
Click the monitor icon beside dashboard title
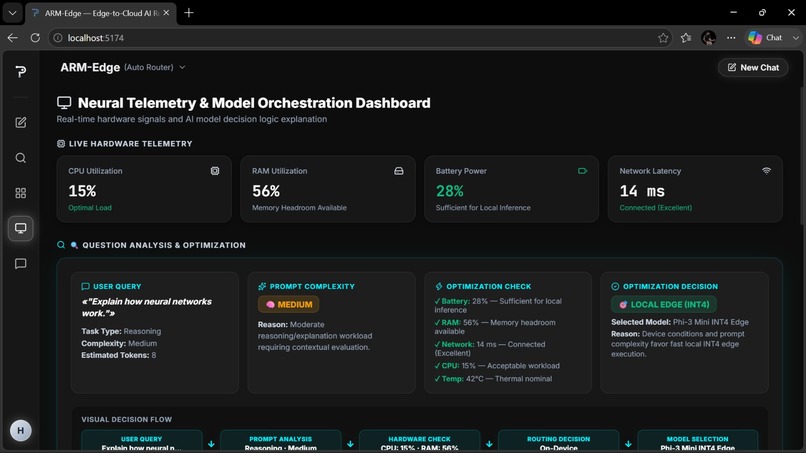tap(64, 103)
